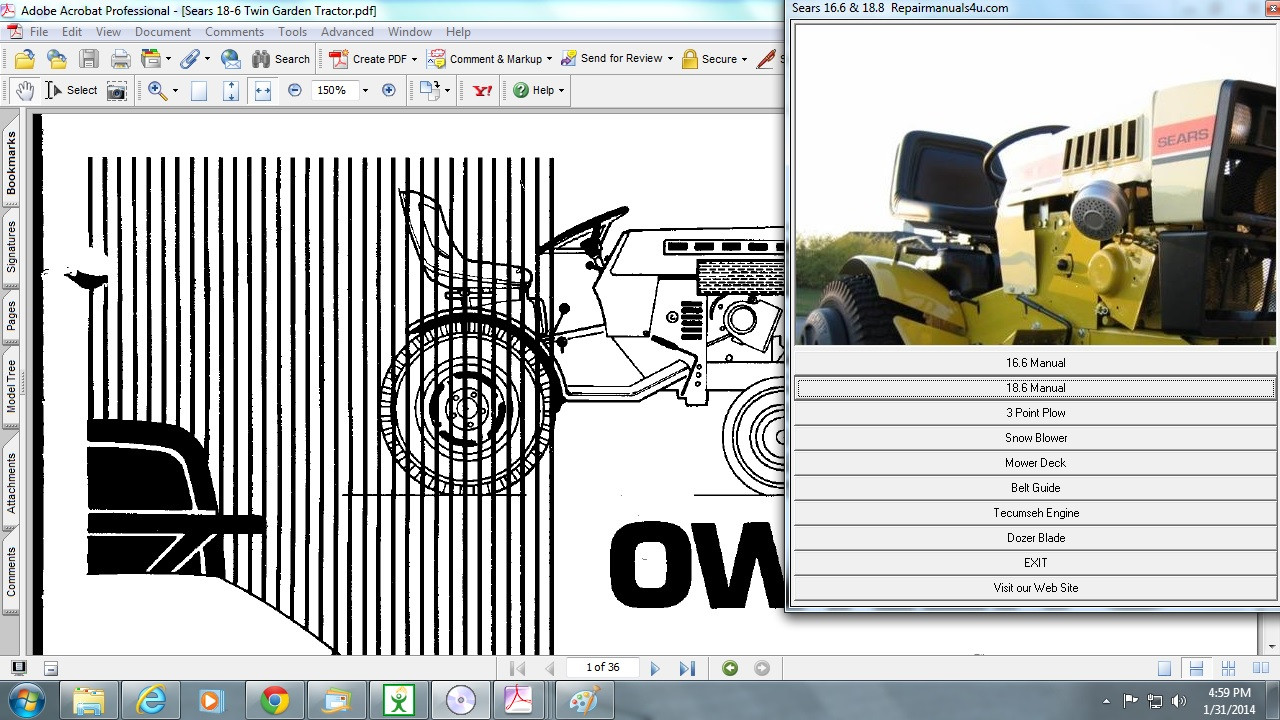Image resolution: width=1280 pixels, height=720 pixels.
Task: Click the Save floppy disk icon
Action: pos(89,59)
